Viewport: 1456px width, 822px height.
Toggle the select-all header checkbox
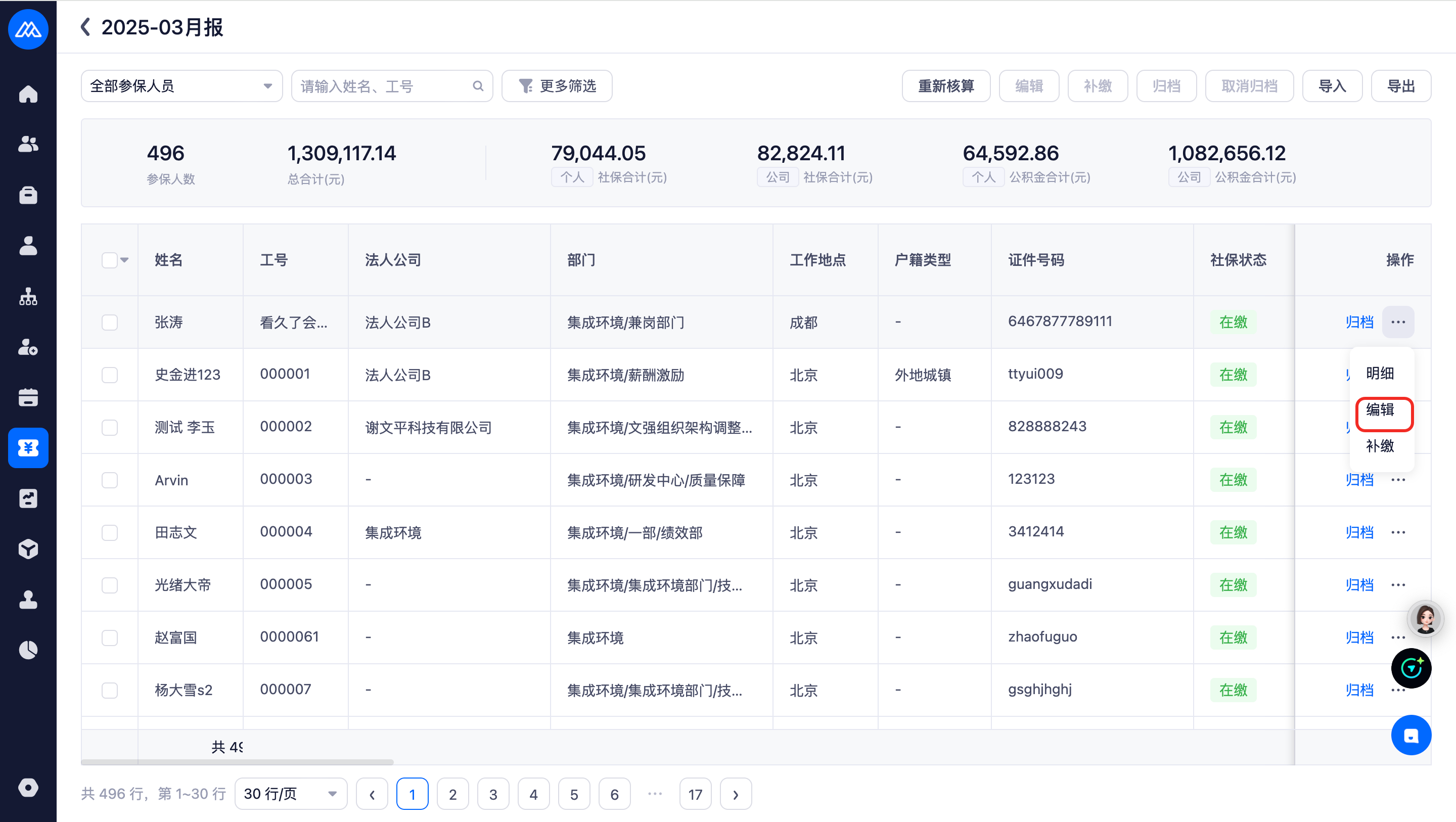coord(109,260)
